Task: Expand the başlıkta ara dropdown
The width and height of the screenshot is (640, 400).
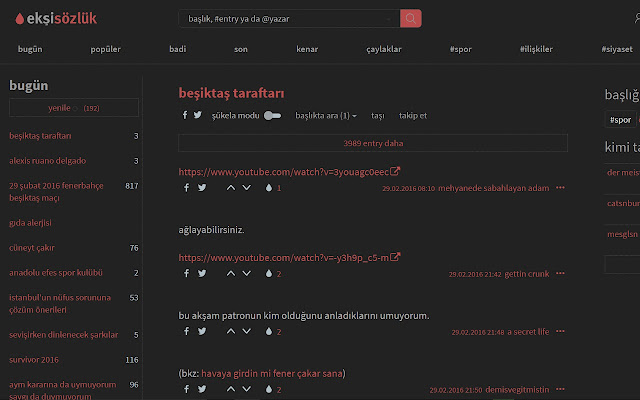Action: (326, 116)
